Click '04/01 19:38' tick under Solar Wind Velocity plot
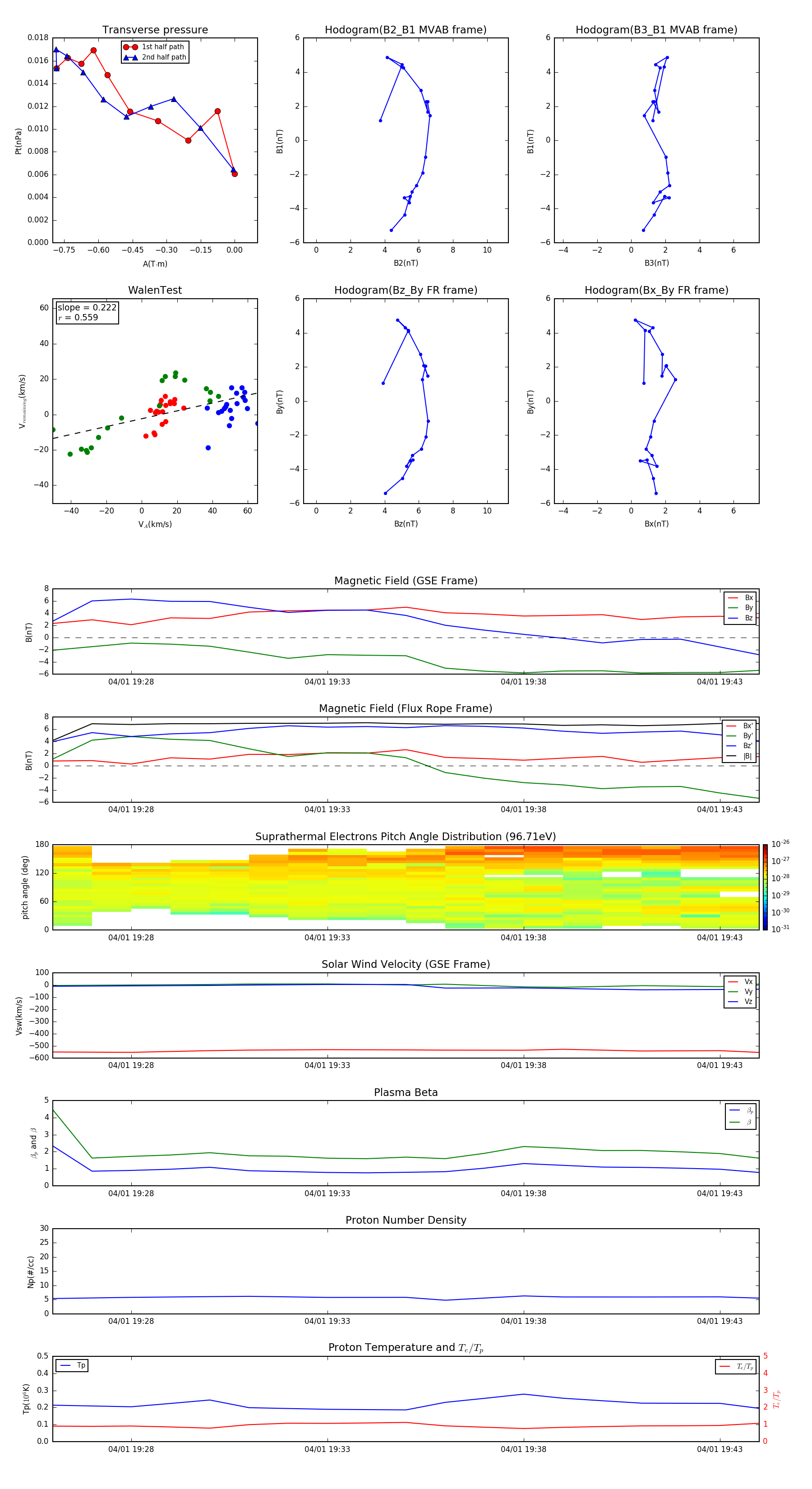Screen dimensions: 812x1489 click(523, 1065)
